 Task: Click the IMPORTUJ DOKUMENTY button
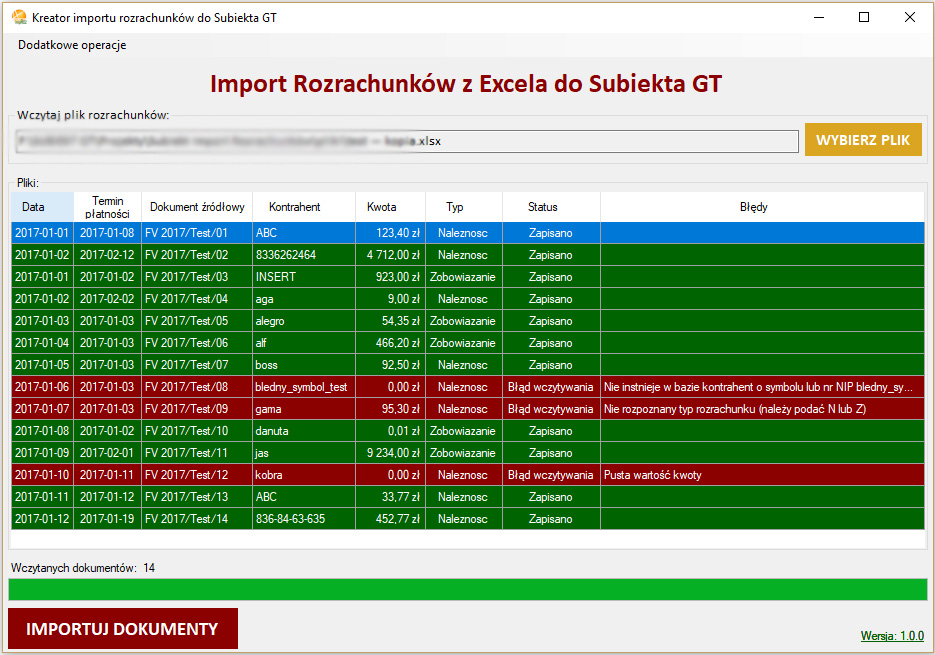pyautogui.click(x=122, y=629)
